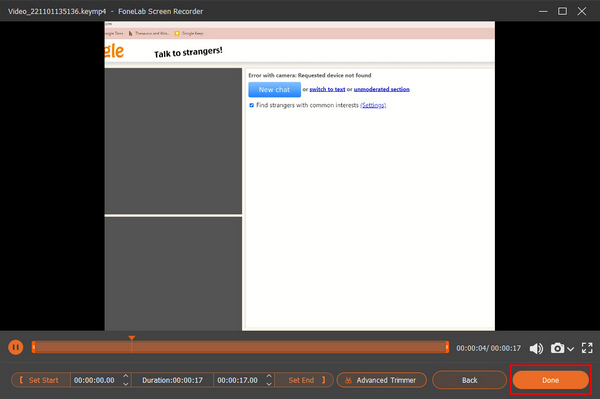Decrease the start time with down arrow

126,384
